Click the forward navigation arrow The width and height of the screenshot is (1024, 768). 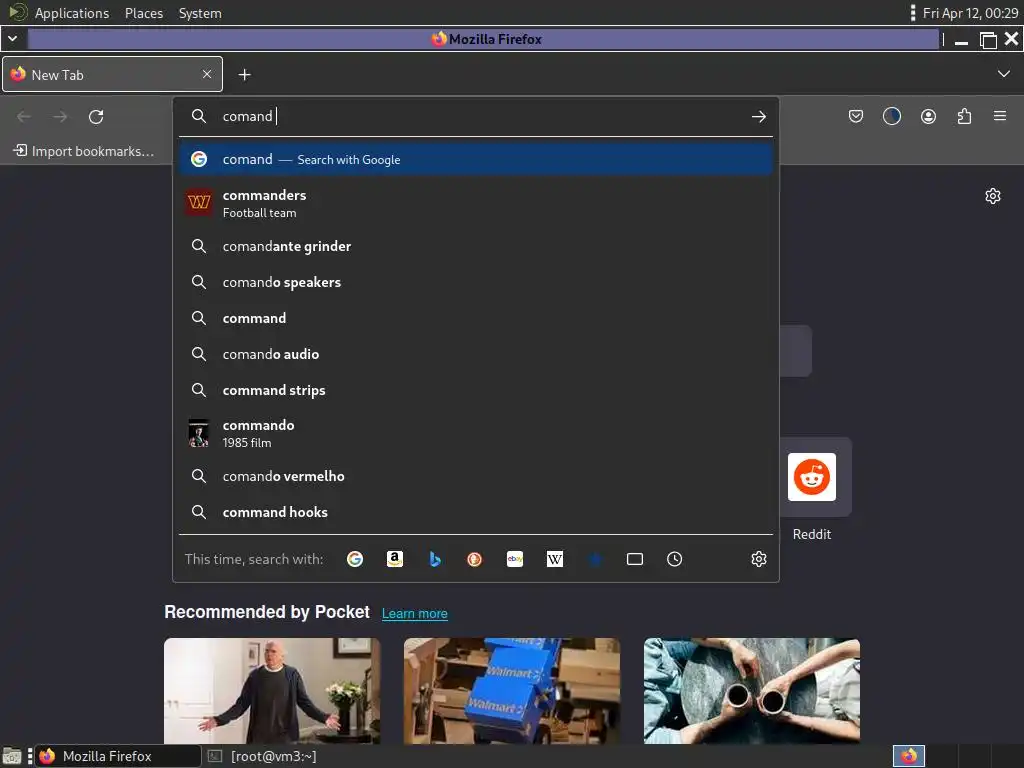[60, 117]
